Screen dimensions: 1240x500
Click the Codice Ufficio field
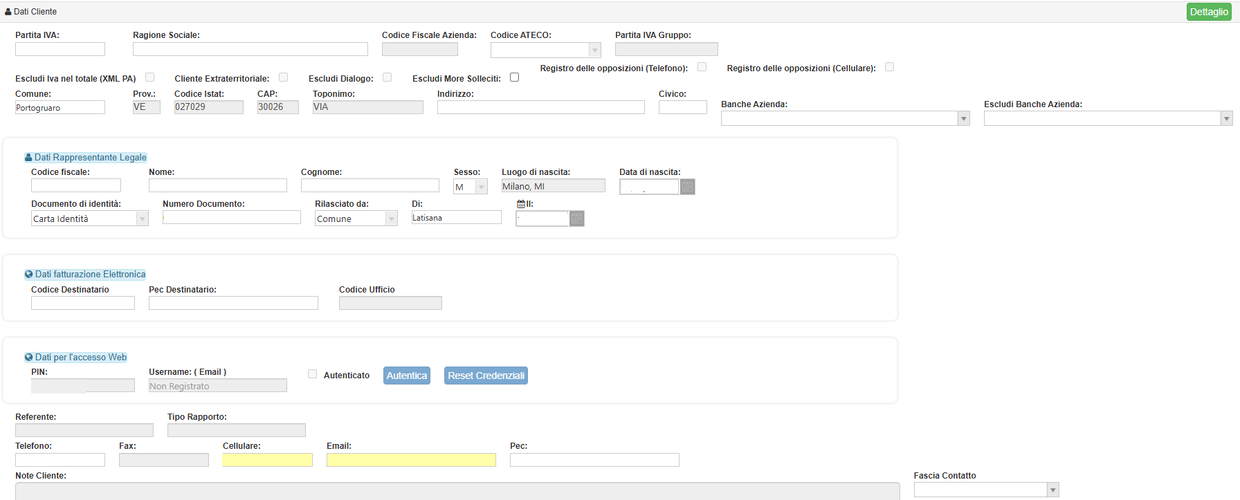[390, 303]
